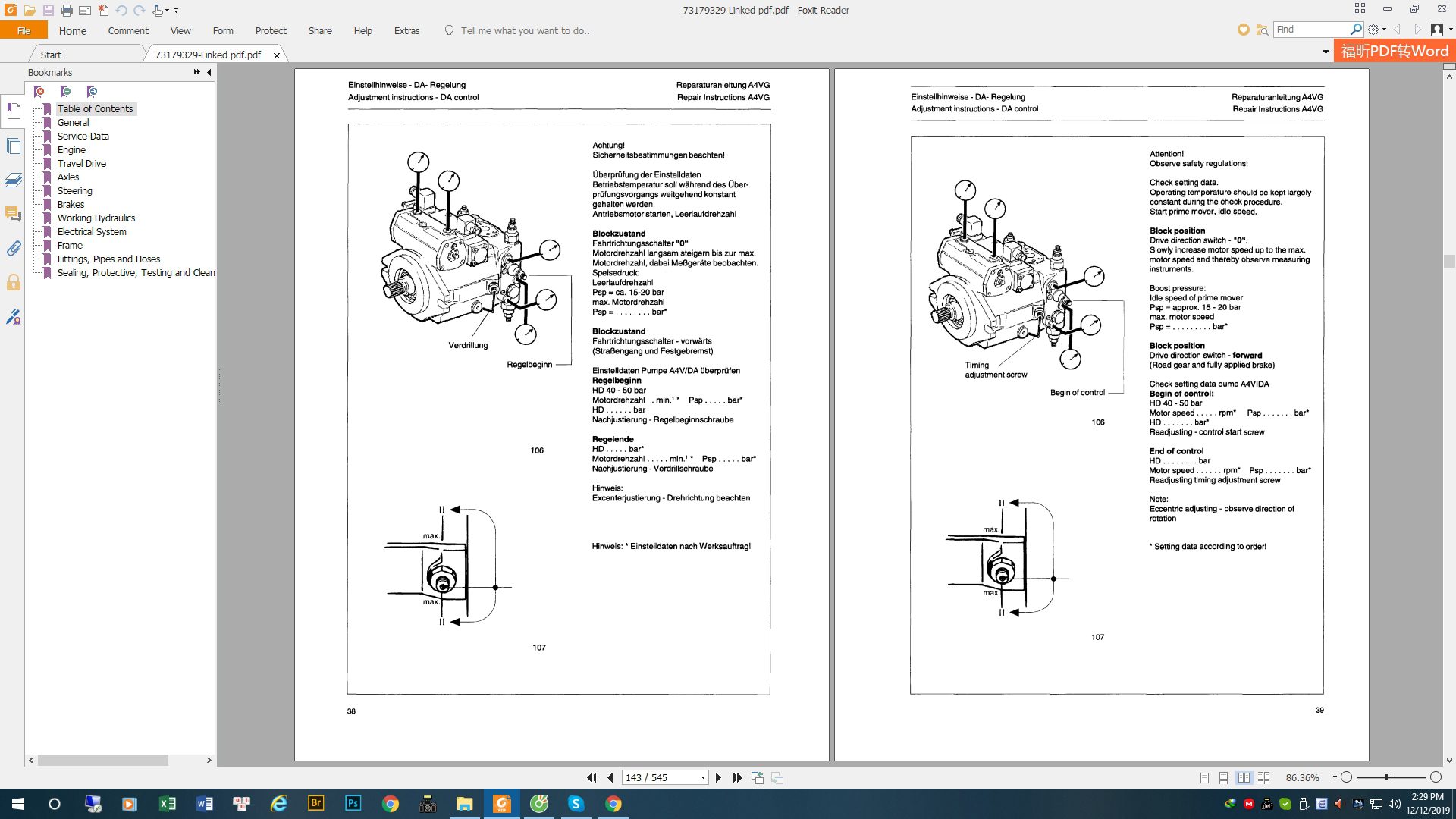Open the page number dropdown
The image size is (1456, 819).
point(702,777)
